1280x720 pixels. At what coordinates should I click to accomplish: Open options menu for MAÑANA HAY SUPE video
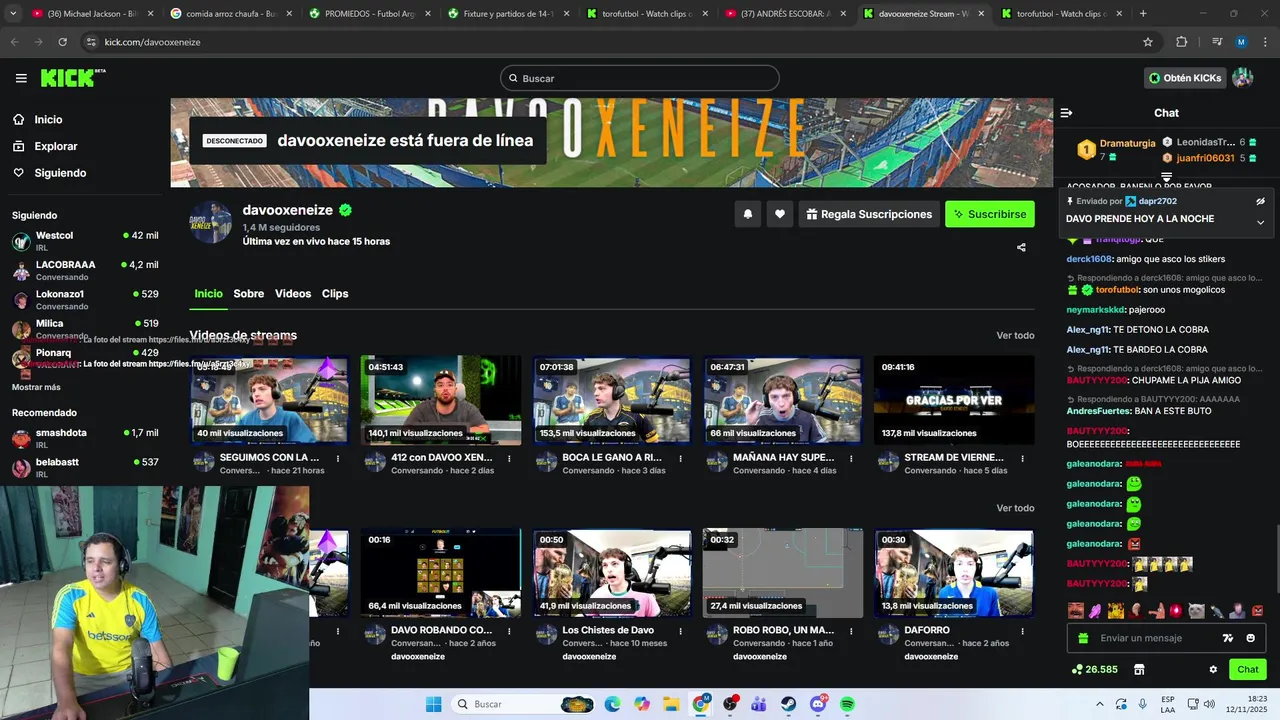click(x=851, y=459)
